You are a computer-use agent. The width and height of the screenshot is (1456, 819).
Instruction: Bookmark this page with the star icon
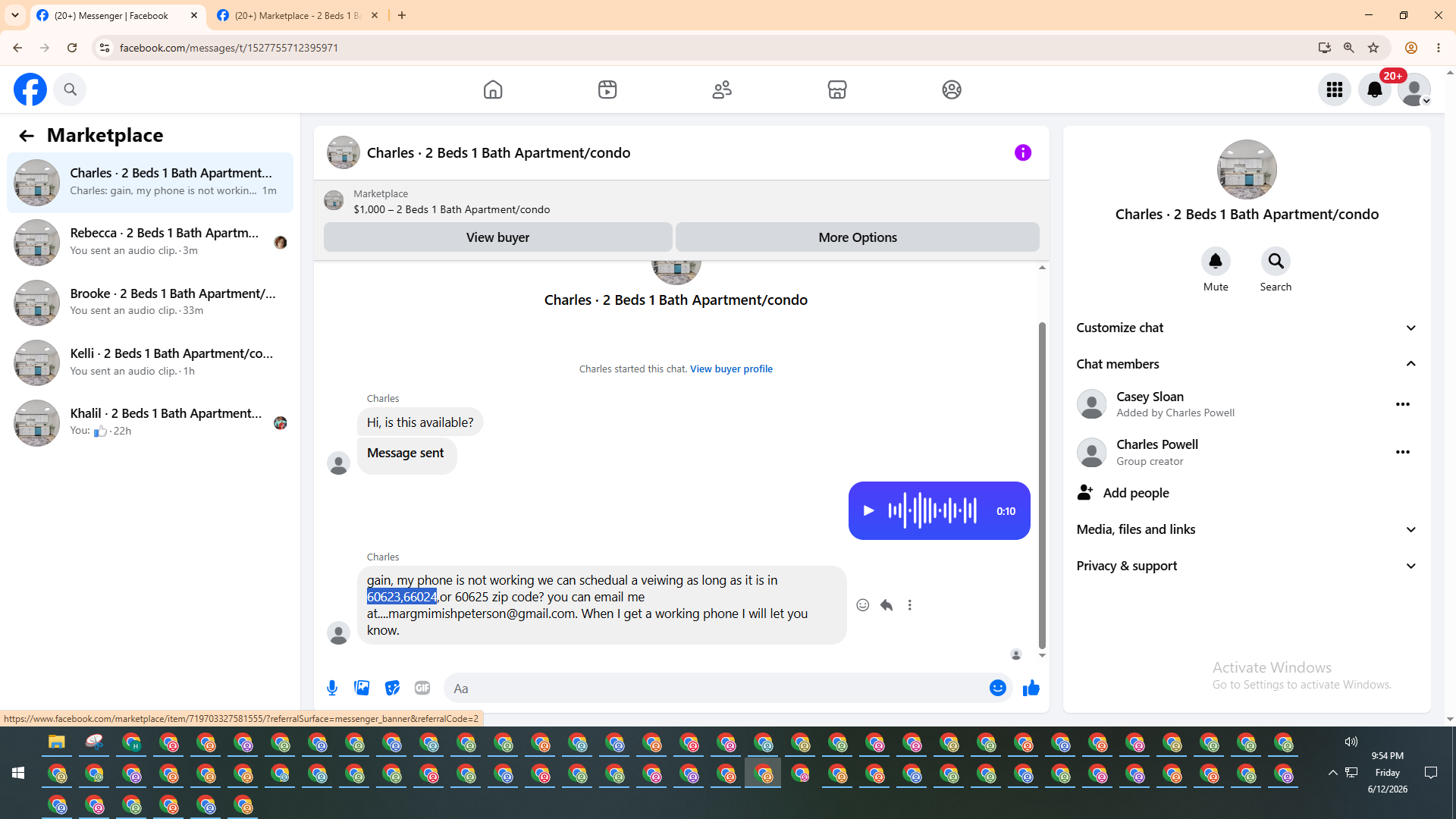(1373, 48)
